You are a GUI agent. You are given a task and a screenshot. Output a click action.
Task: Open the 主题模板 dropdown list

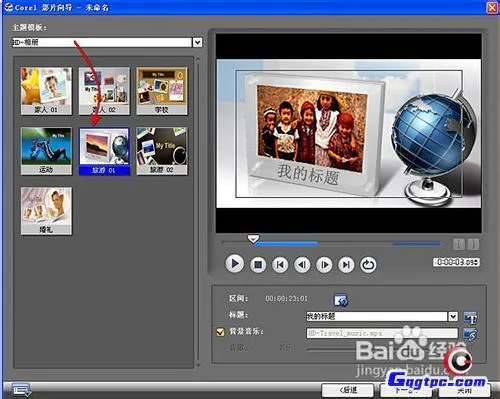(197, 42)
